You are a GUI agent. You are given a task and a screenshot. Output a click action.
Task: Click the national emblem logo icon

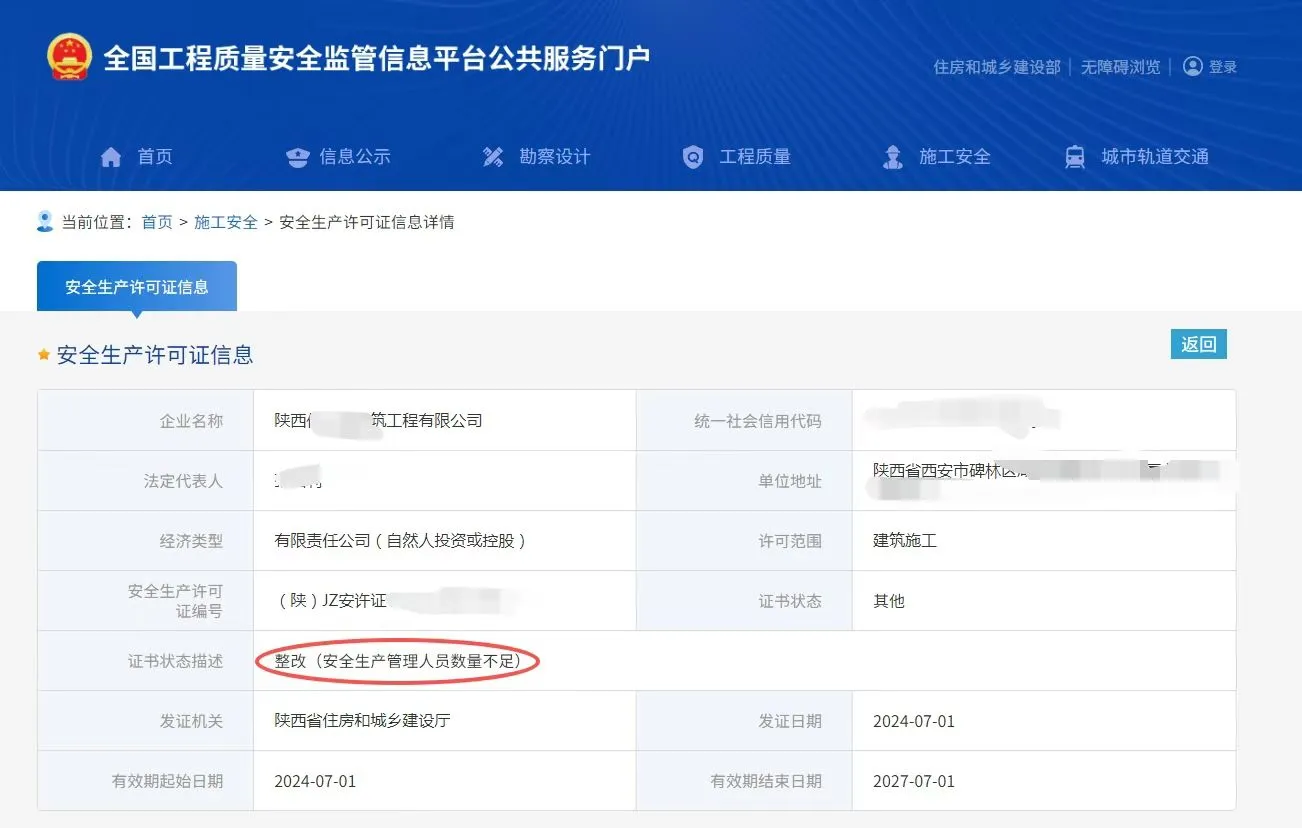(68, 58)
